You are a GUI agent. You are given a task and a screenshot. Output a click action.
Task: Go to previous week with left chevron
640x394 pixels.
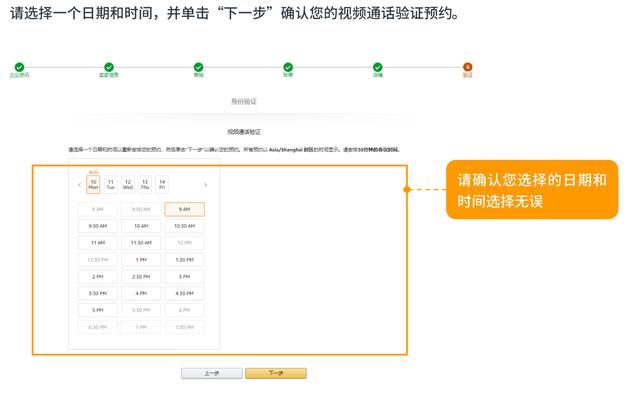[x=80, y=185]
